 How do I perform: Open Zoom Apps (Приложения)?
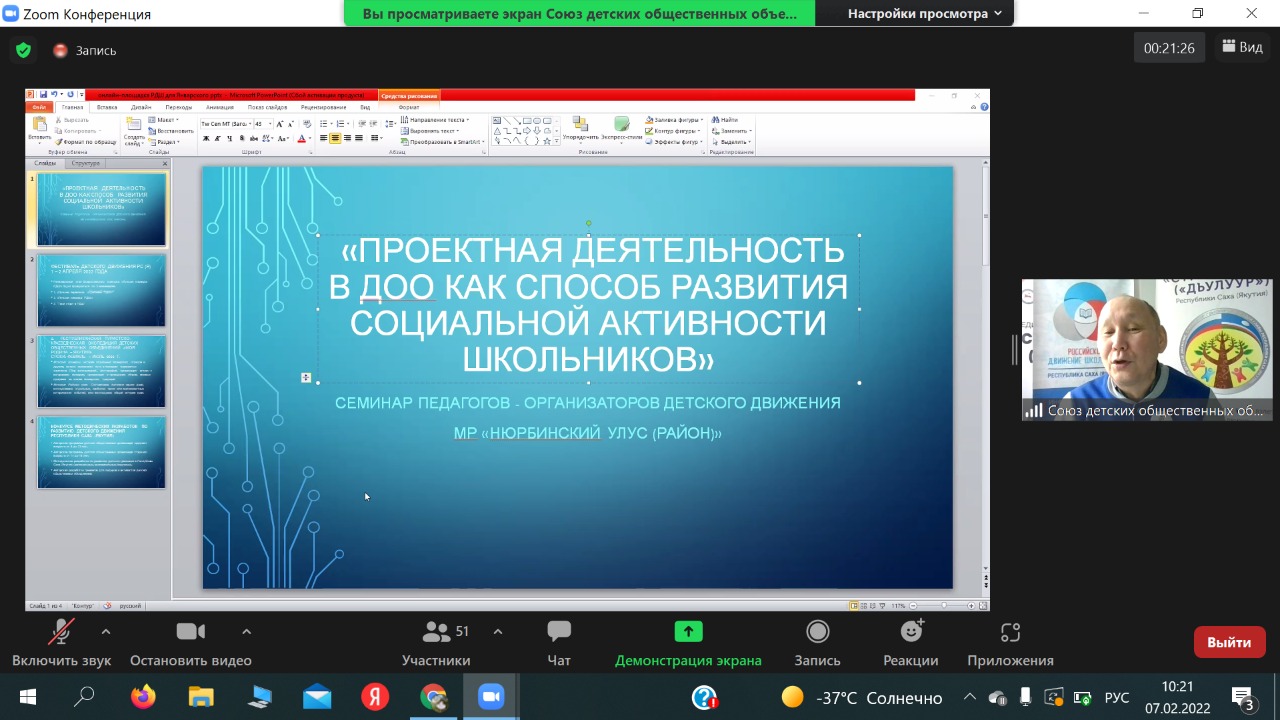coord(1010,643)
